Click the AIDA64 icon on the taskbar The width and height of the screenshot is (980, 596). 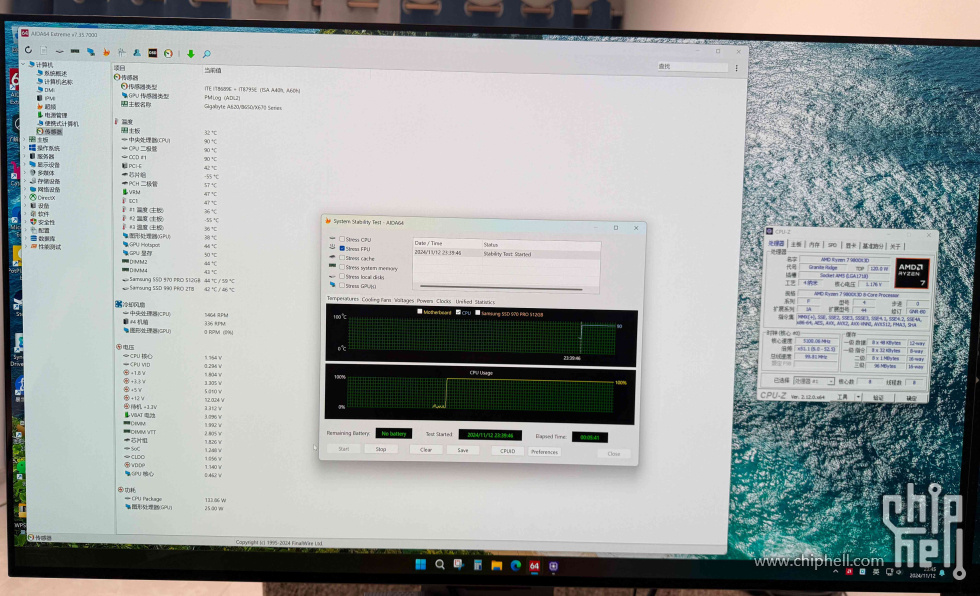tap(534, 566)
